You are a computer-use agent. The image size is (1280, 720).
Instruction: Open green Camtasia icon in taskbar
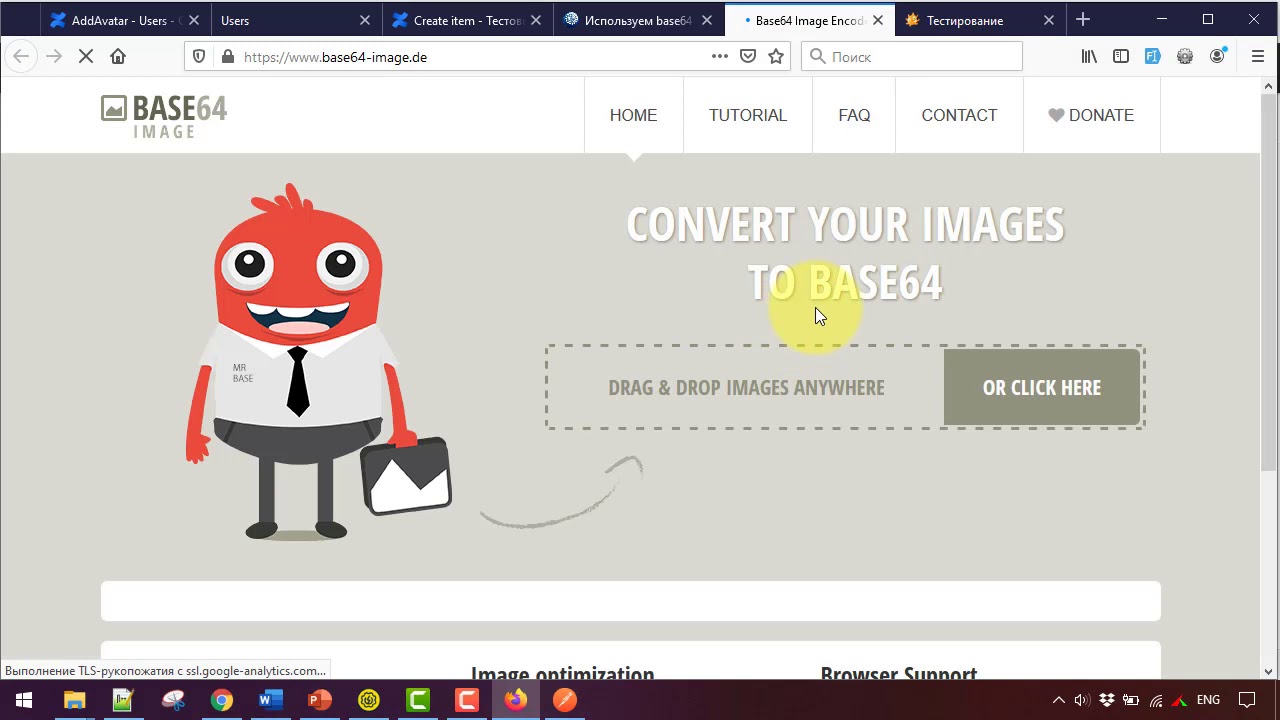pos(418,700)
